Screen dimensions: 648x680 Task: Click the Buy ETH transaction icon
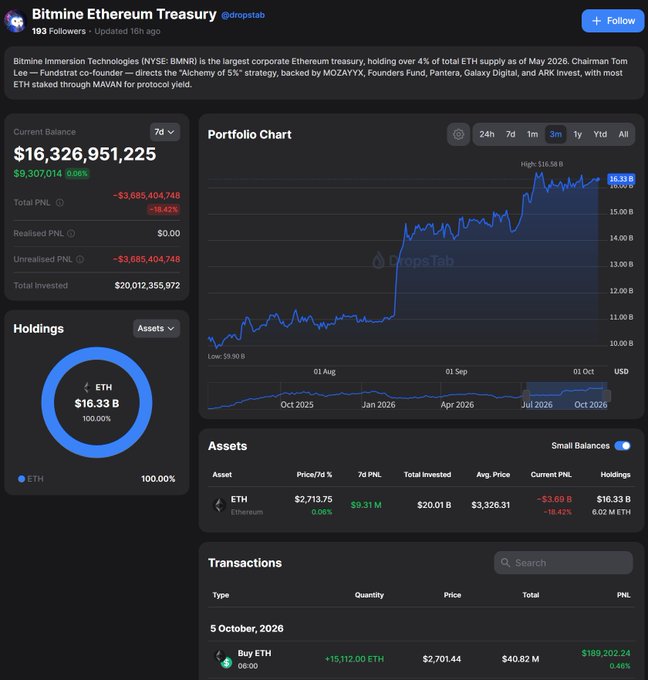coord(223,659)
